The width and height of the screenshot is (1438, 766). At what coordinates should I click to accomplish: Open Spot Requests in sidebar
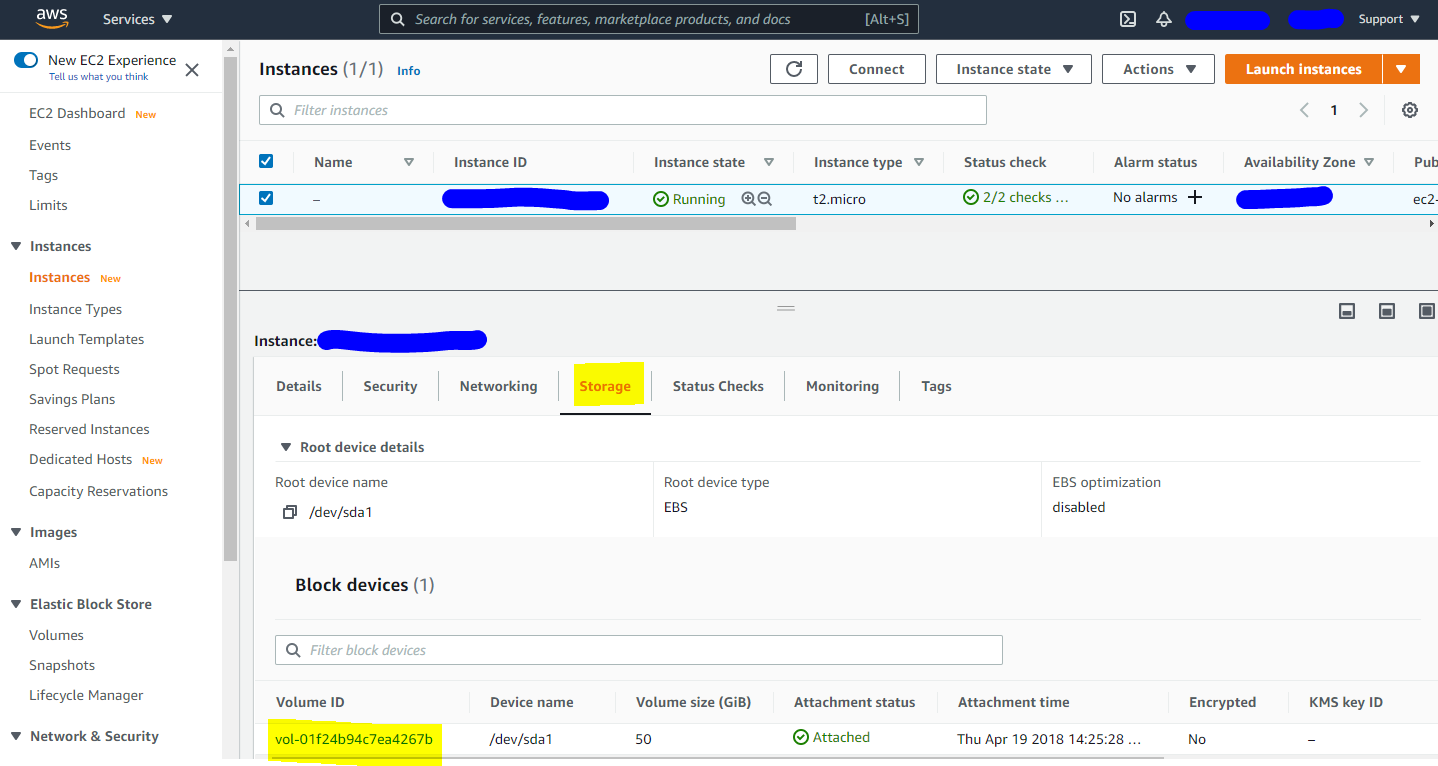coord(74,369)
